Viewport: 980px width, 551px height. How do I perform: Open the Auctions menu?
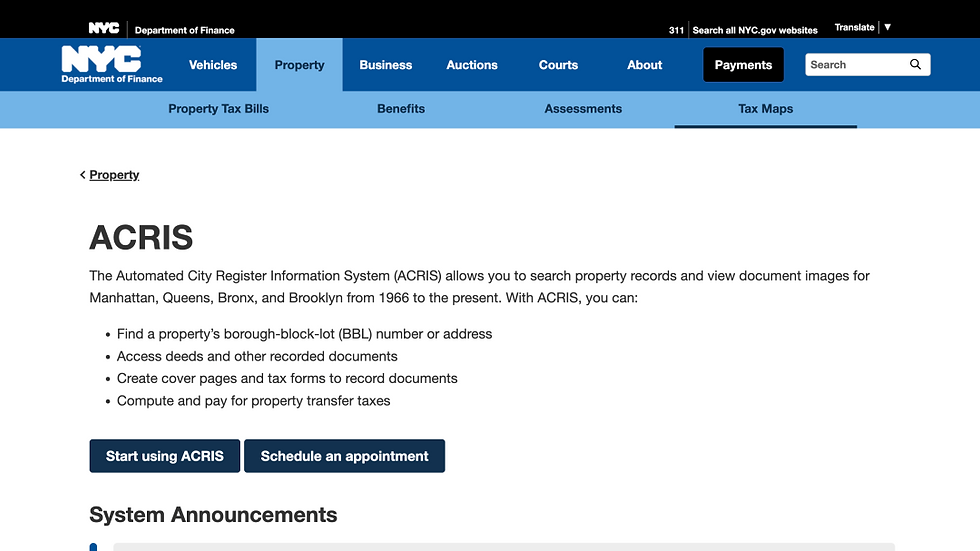(472, 65)
